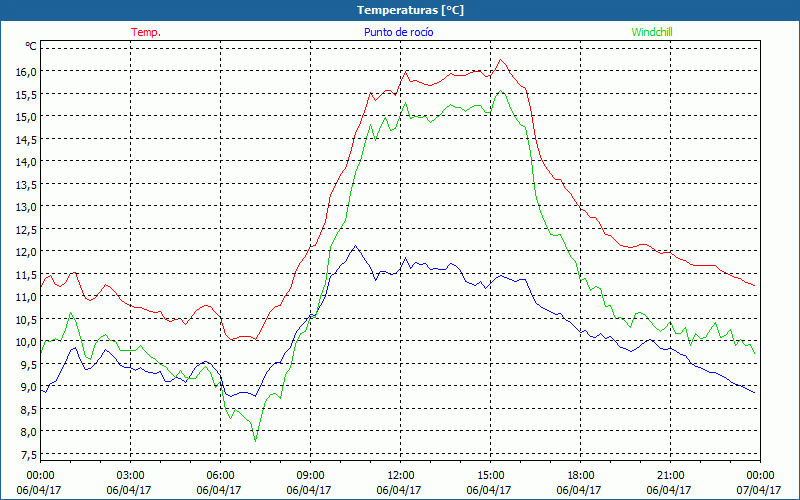Click the 15,0 y-axis value
Screen dimensions: 800x500
(x=27, y=117)
